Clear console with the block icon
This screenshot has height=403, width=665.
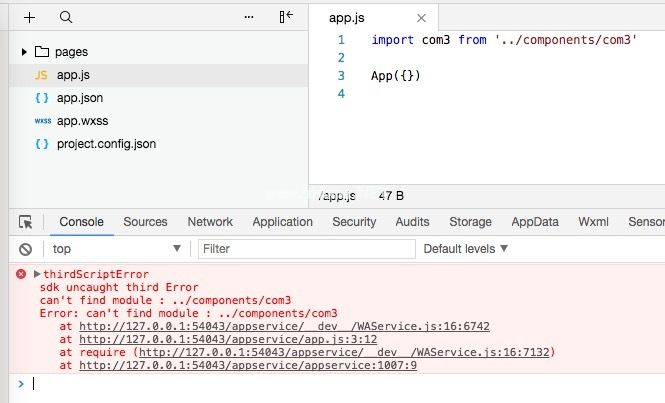click(x=25, y=249)
